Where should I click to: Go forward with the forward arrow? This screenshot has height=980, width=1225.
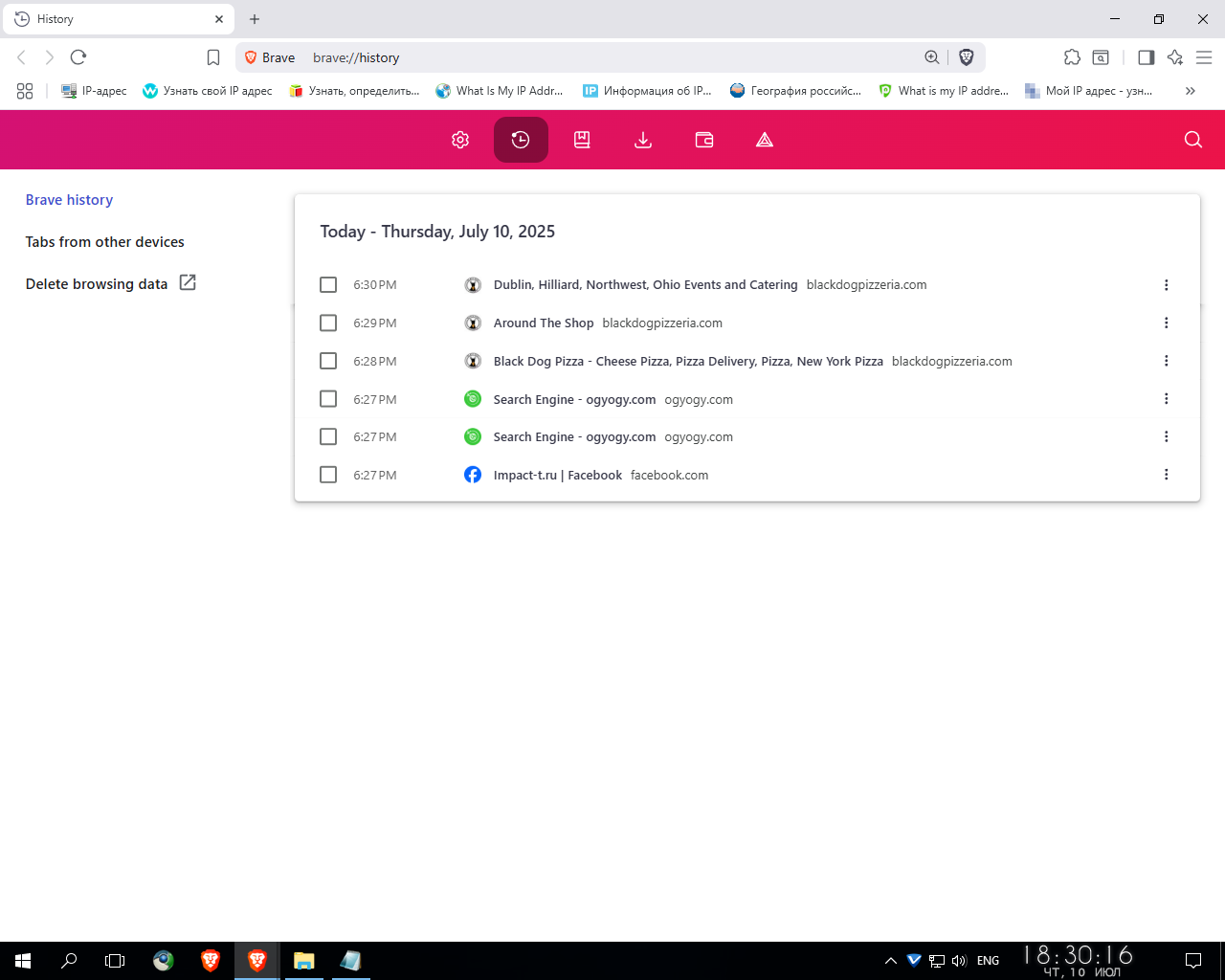click(x=50, y=57)
